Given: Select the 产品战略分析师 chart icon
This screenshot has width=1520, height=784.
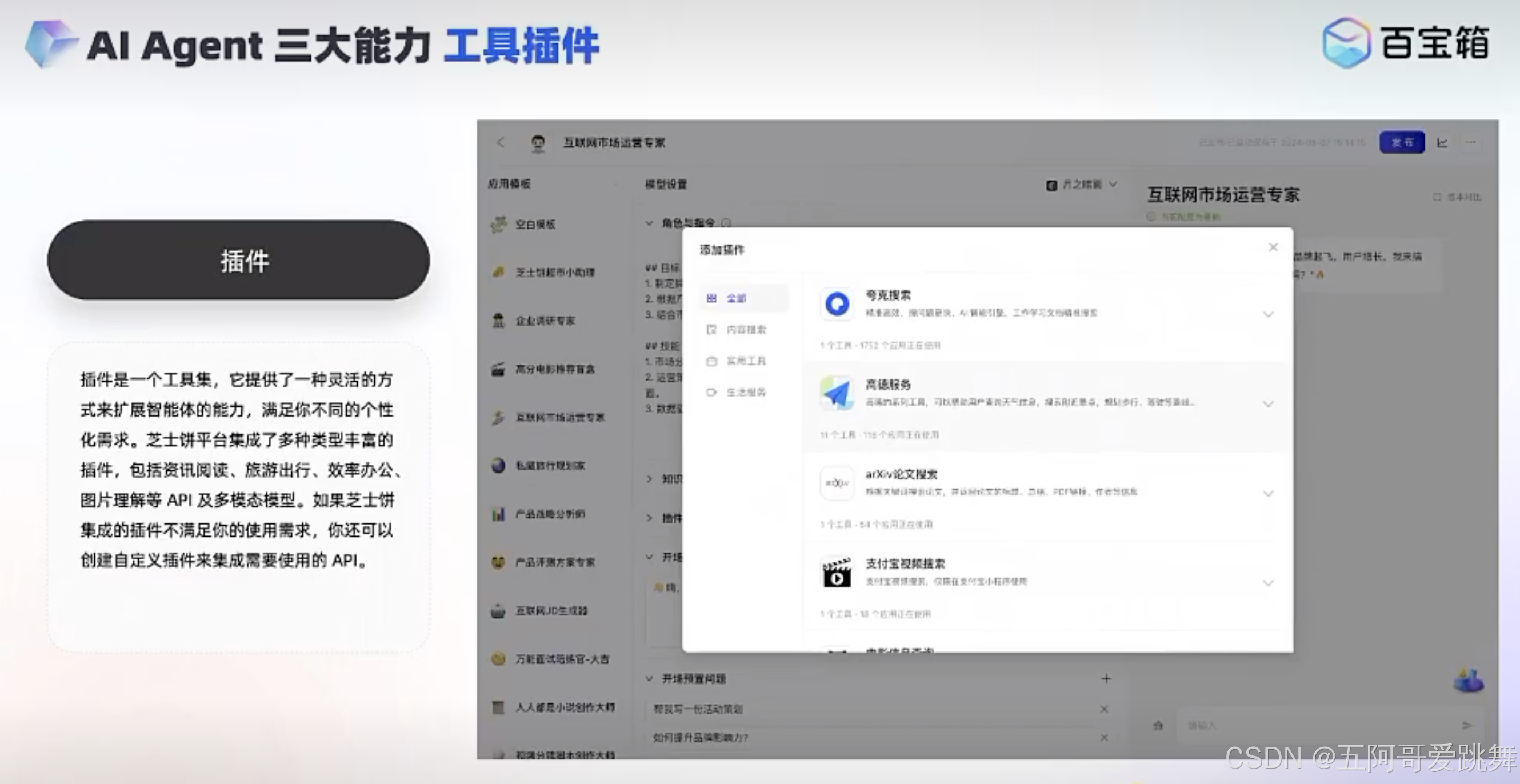Looking at the screenshot, I should coord(499,514).
